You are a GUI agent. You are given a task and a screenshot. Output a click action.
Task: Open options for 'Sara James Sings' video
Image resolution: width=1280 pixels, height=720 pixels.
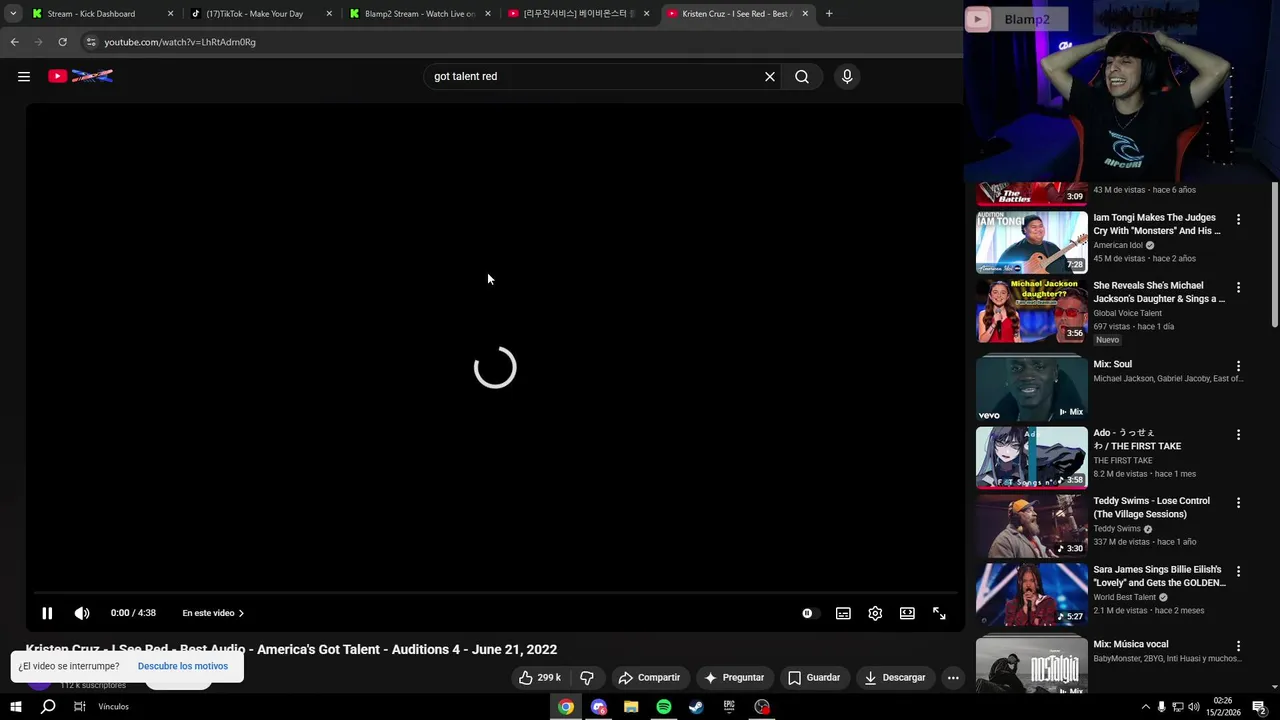coord(1238,571)
